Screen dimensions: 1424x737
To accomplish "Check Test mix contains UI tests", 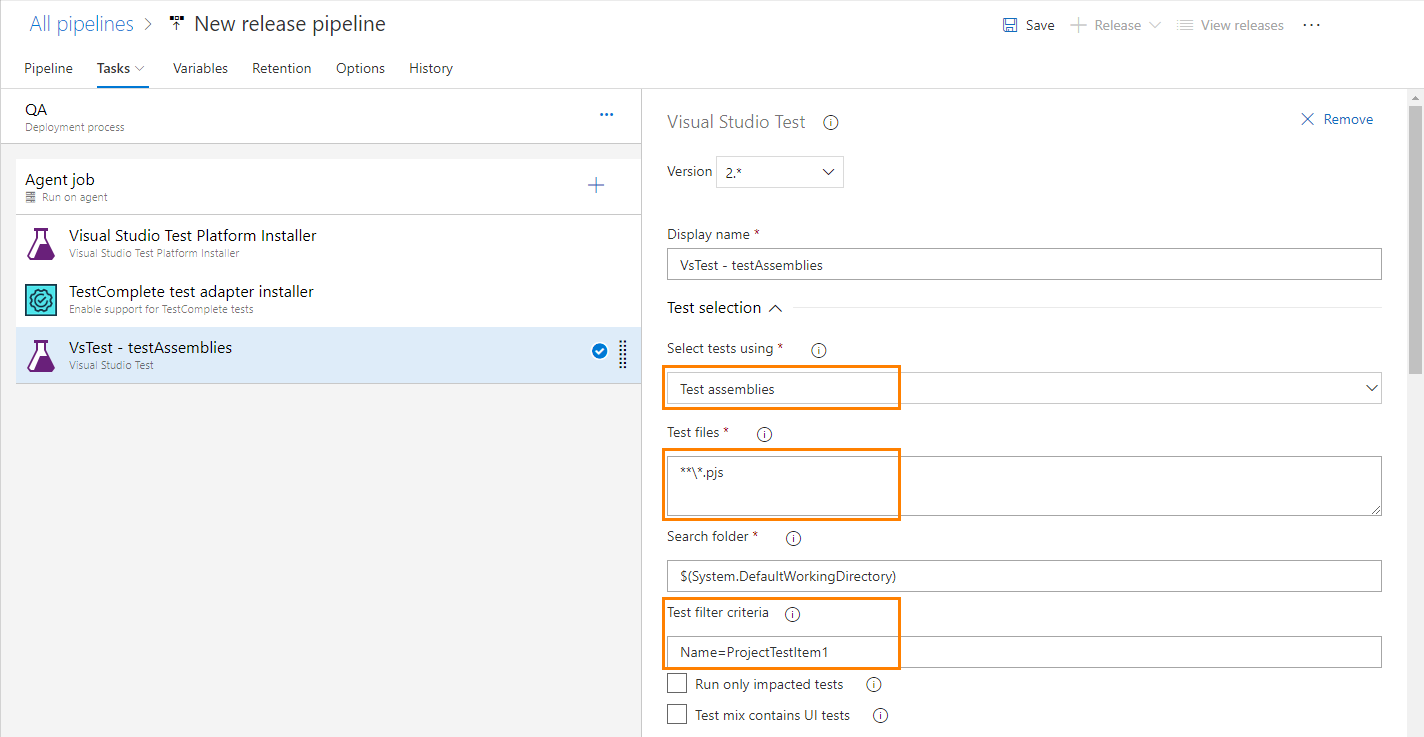I will pyautogui.click(x=676, y=714).
